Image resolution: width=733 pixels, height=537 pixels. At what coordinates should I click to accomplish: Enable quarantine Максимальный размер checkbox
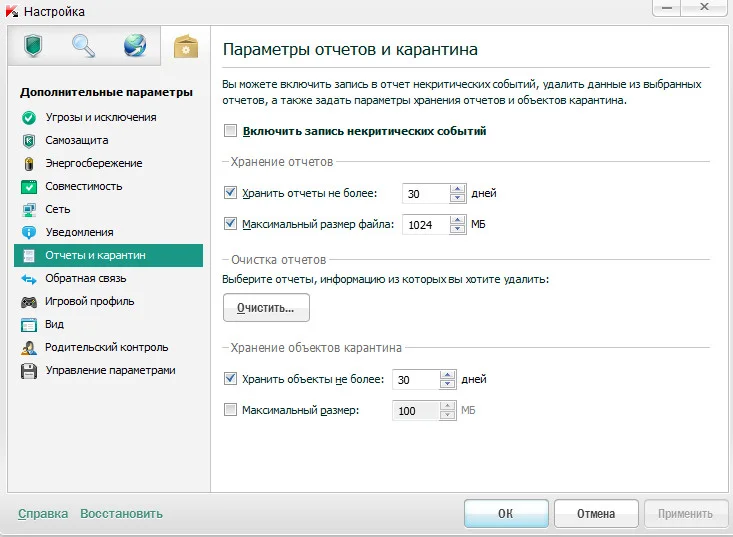click(230, 410)
